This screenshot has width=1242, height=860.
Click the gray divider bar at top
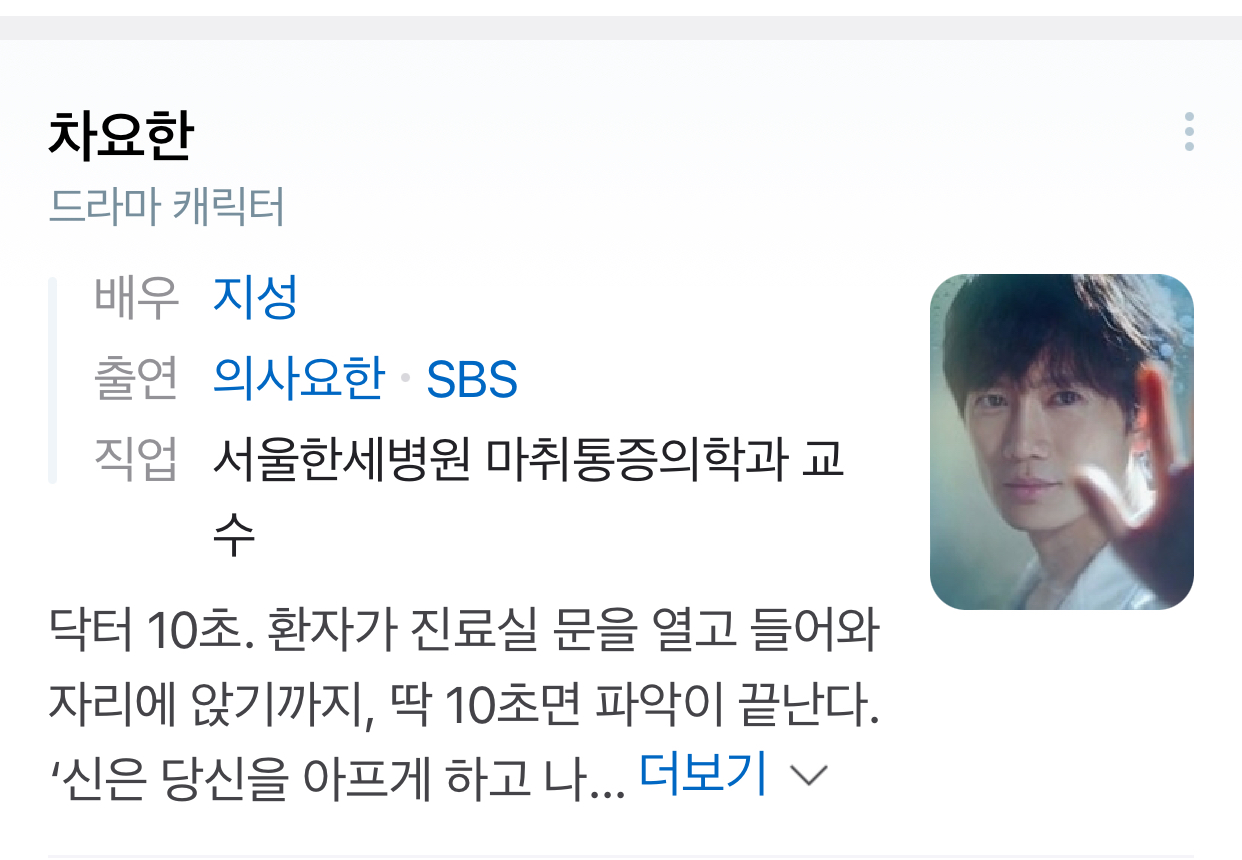point(621,28)
